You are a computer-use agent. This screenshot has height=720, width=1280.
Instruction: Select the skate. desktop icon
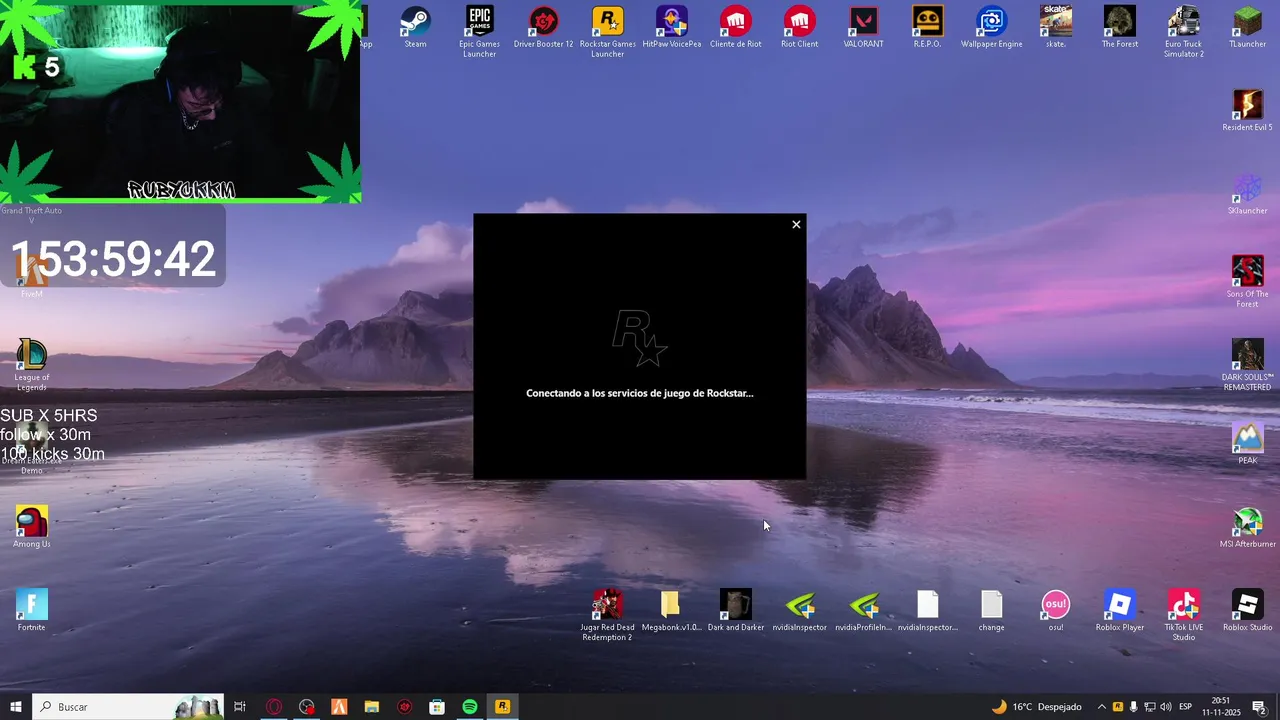(x=1055, y=27)
